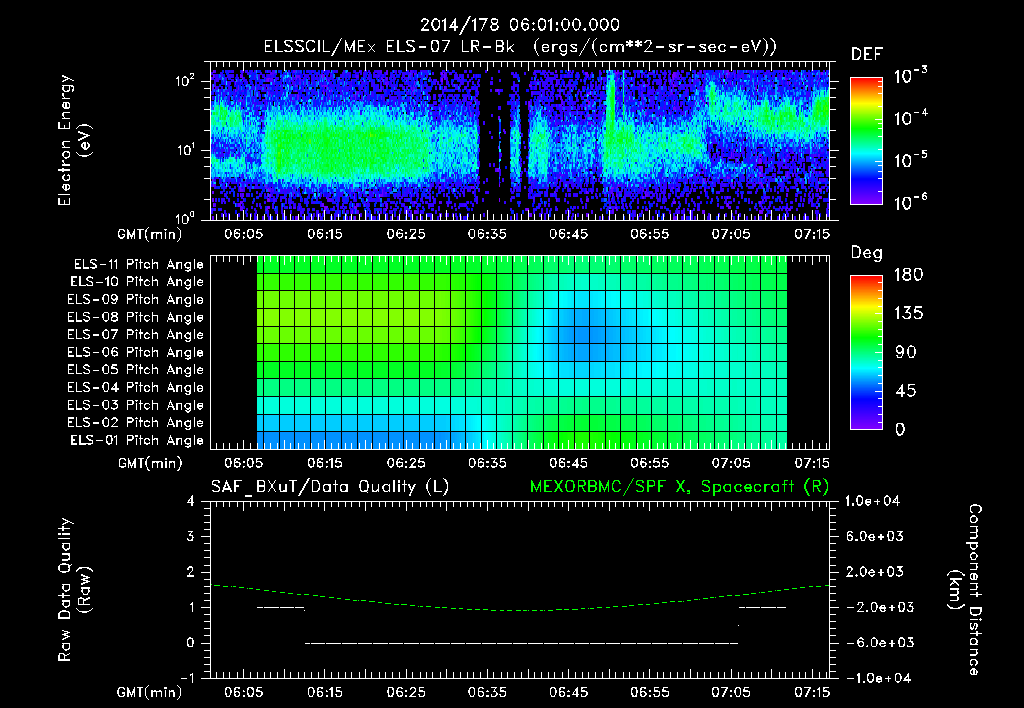1024x708 pixels.
Task: Click the plot title timestamp 2014/178 06:01:00.000
Action: [x=519, y=25]
